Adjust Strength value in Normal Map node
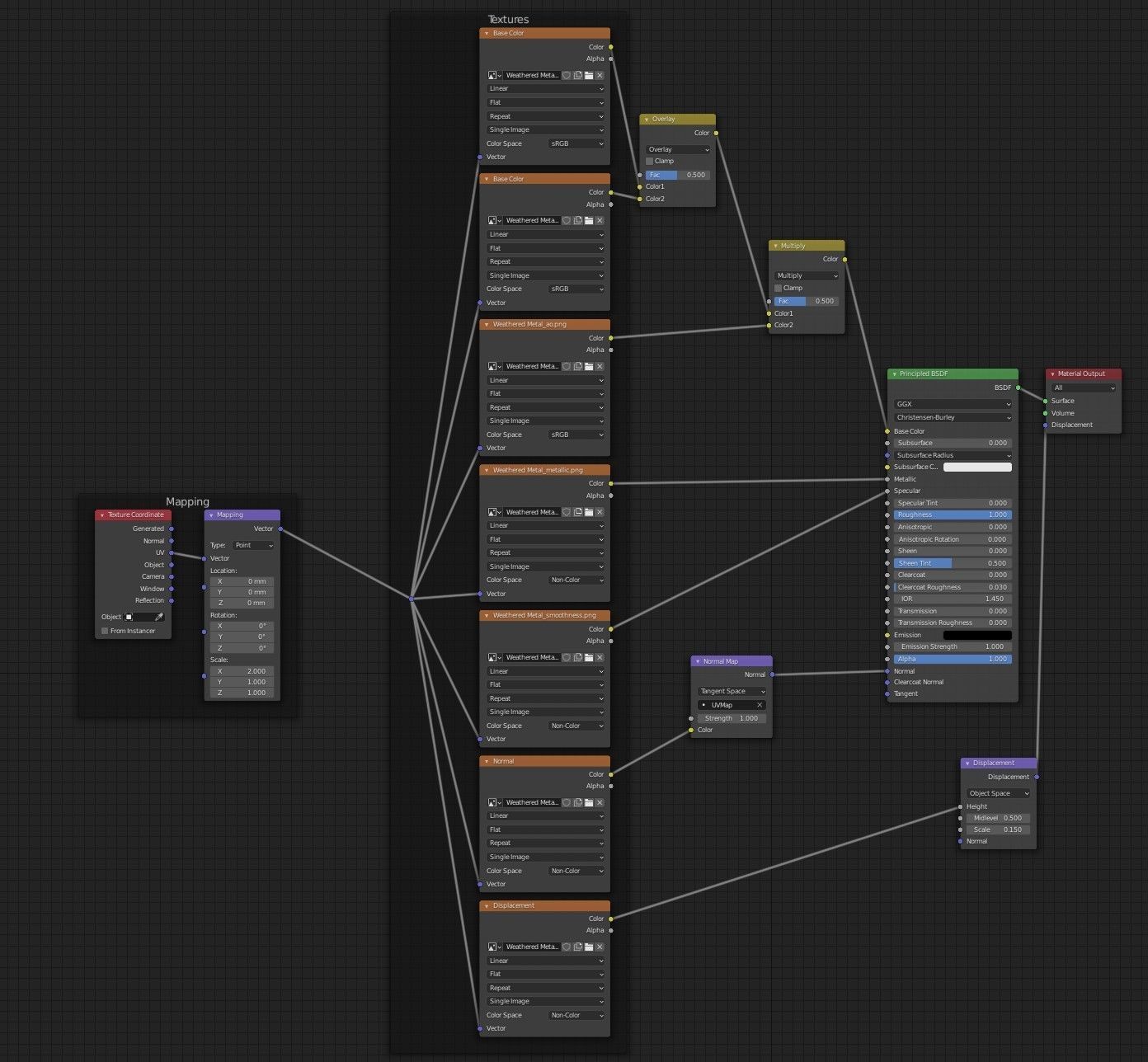Screen dimensions: 1148x1062 (x=732, y=718)
